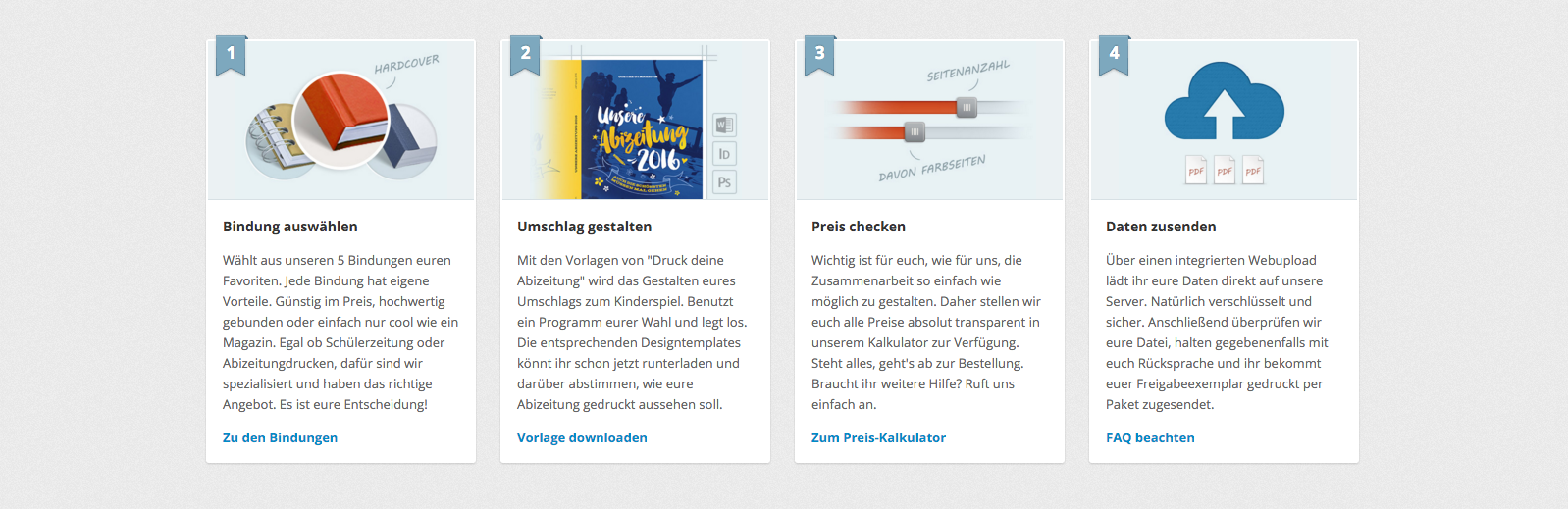Click the Word file icon beside cover

pos(724,125)
